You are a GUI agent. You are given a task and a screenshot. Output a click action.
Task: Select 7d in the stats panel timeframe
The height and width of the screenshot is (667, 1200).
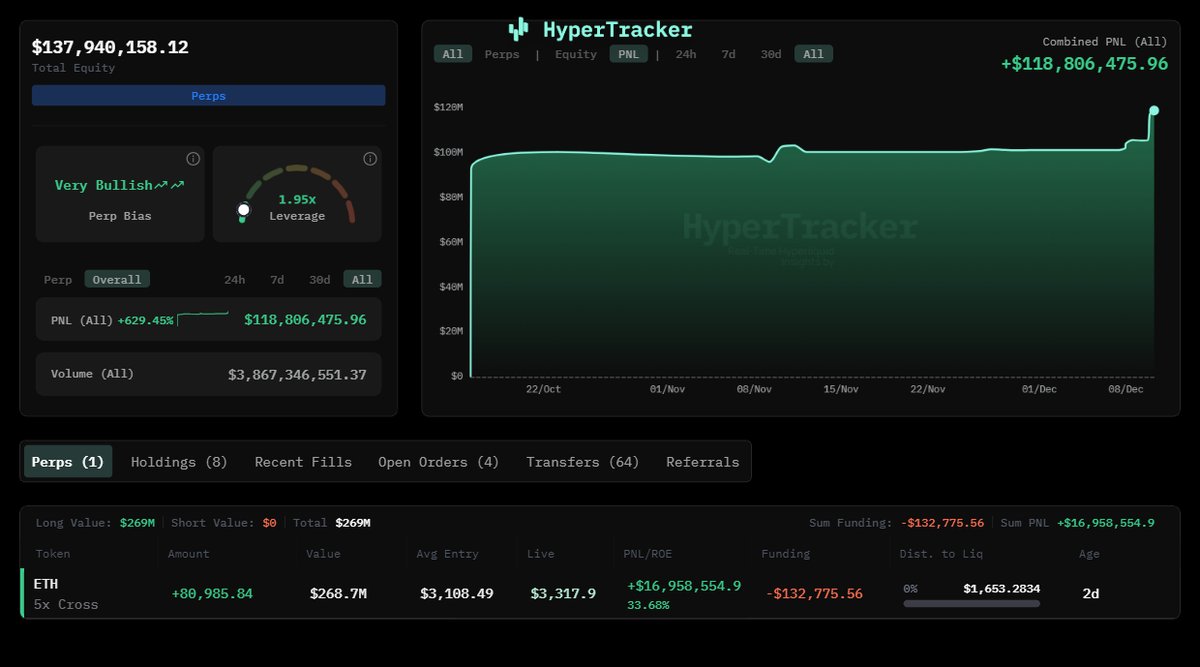tap(277, 280)
